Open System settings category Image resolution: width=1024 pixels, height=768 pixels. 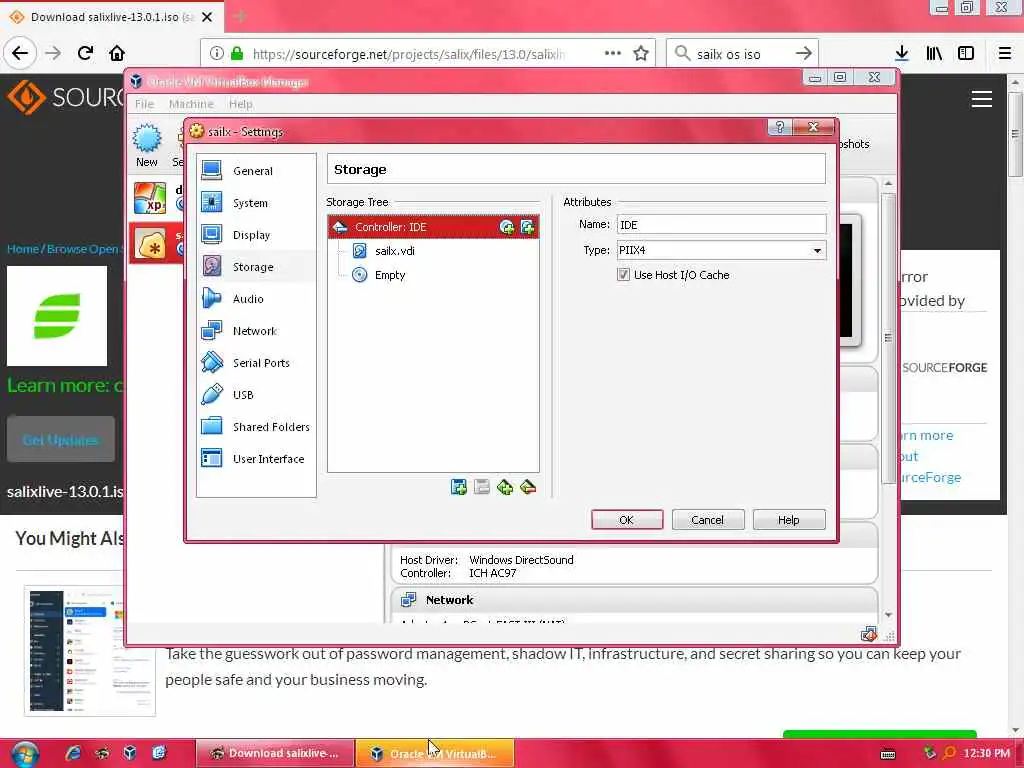point(256,202)
